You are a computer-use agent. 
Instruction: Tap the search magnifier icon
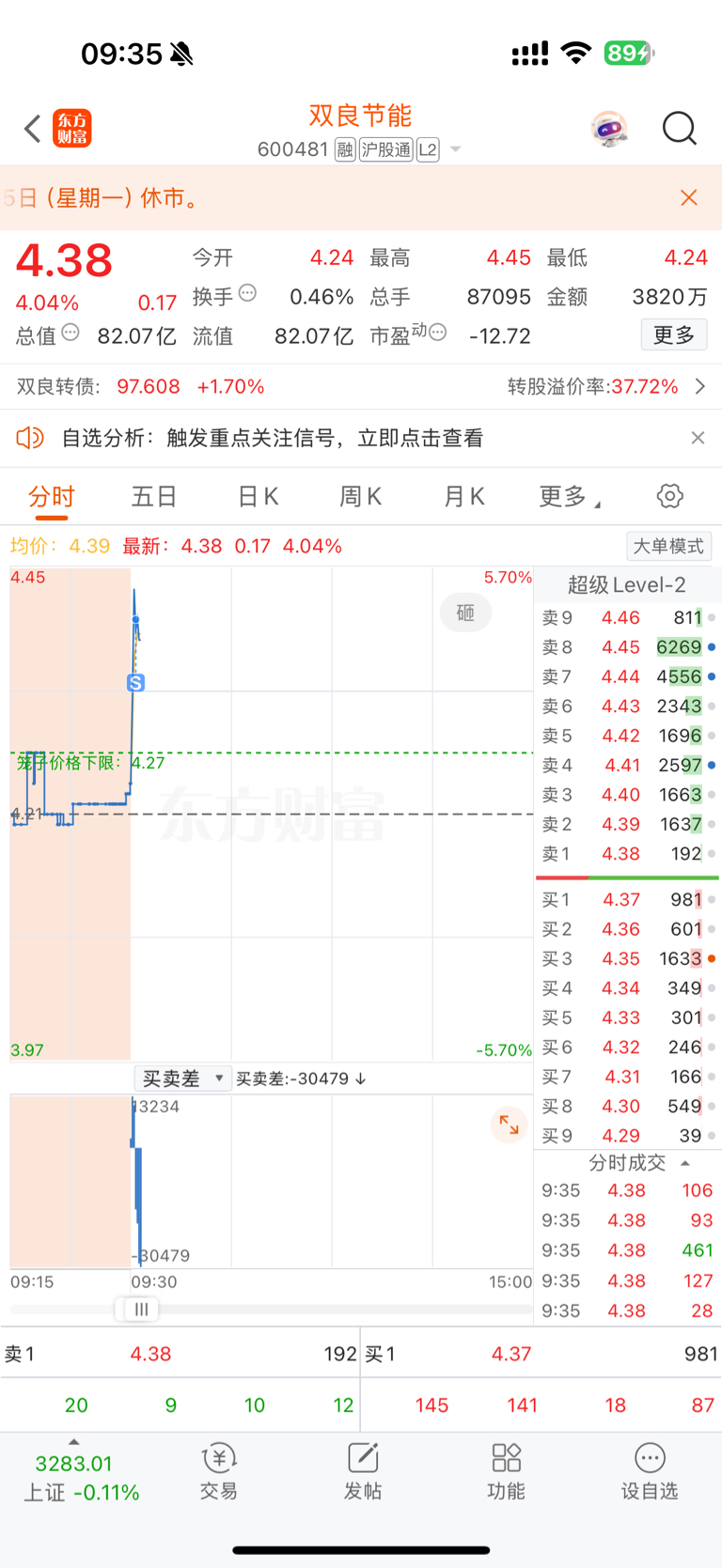pos(679,129)
